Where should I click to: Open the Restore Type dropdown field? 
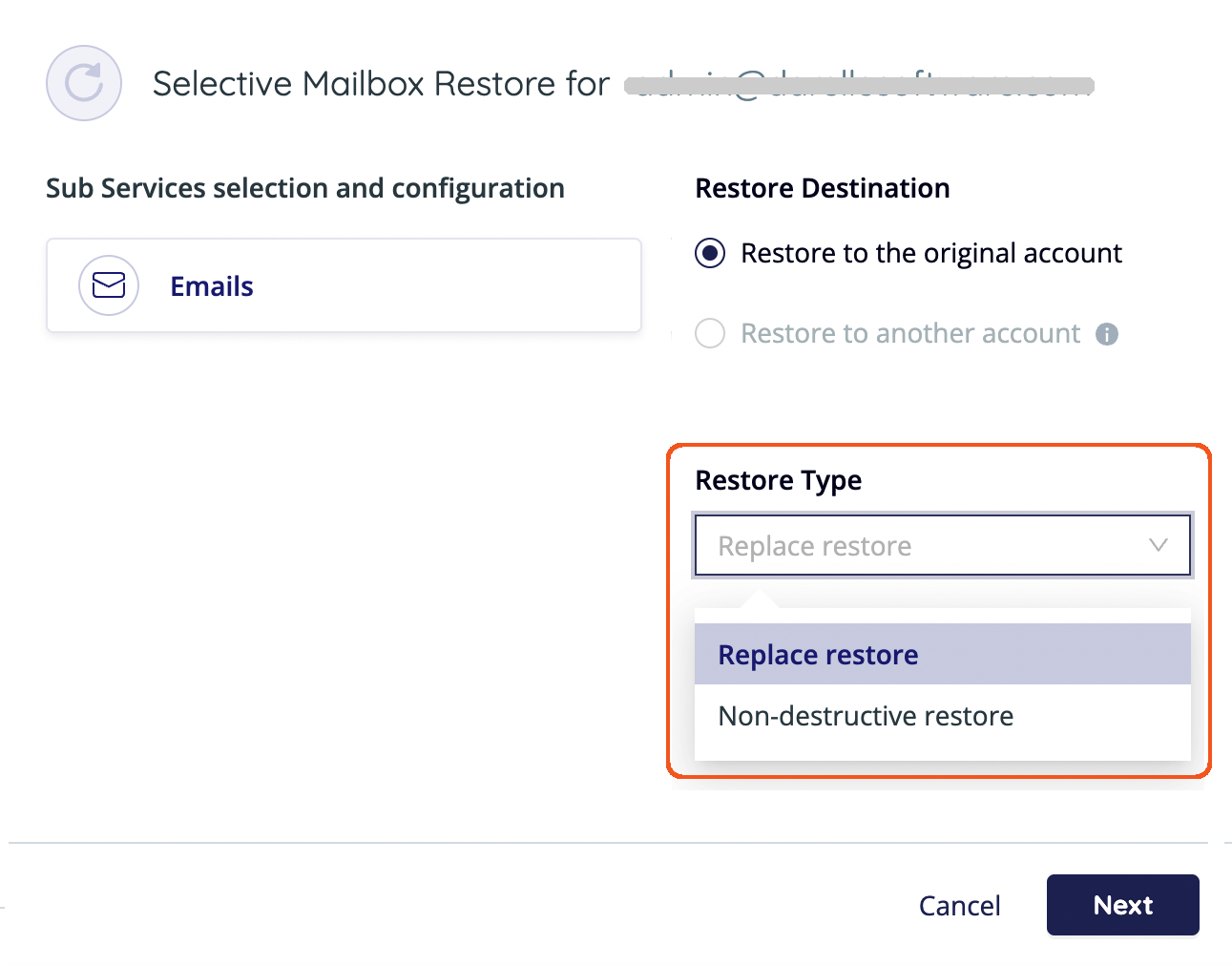click(x=943, y=546)
